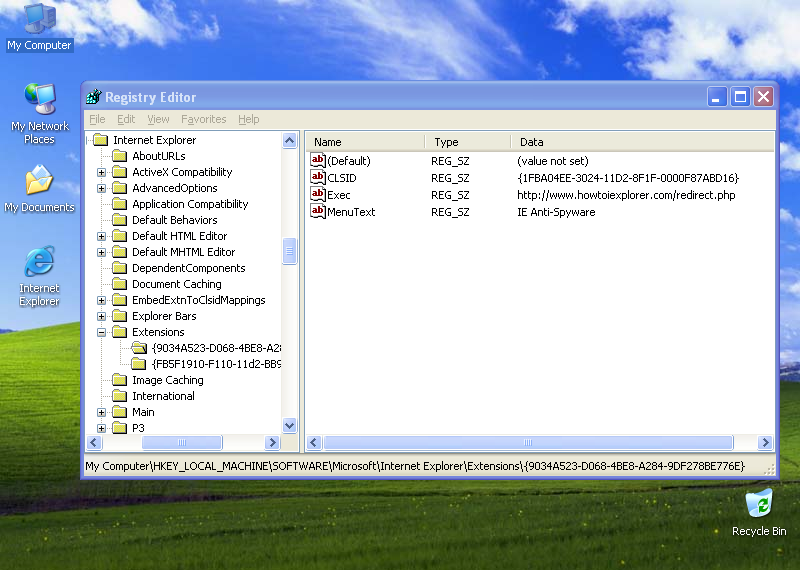The height and width of the screenshot is (570, 800).
Task: Select the CLSID string value icon
Action: [x=318, y=178]
